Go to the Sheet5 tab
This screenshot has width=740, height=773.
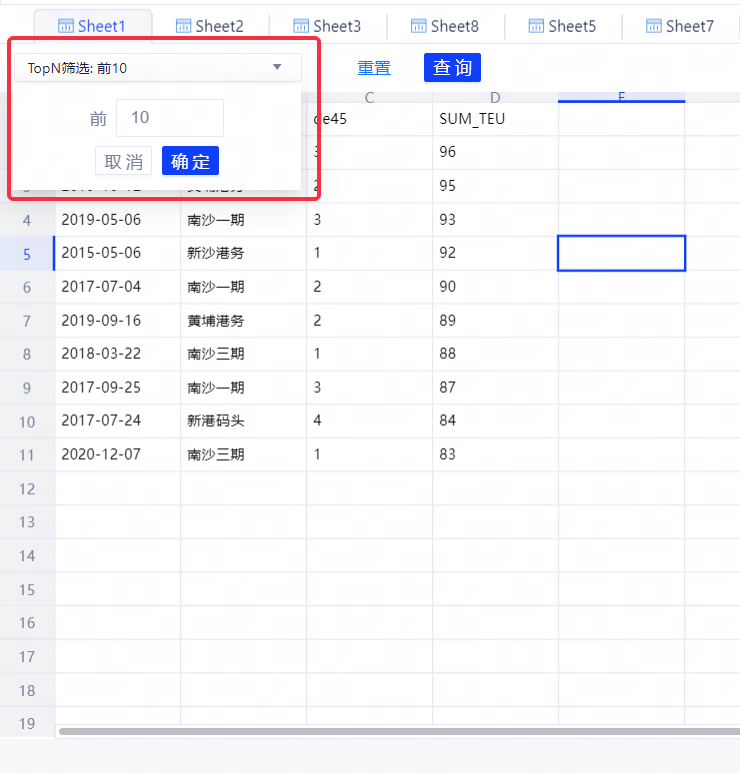562,26
